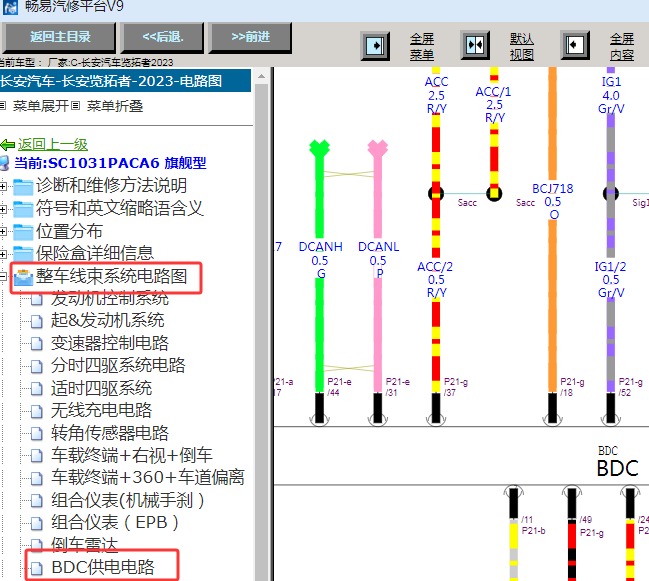Open the 诊断和维修方法说明 folder
The image size is (649, 581).
pos(111,185)
